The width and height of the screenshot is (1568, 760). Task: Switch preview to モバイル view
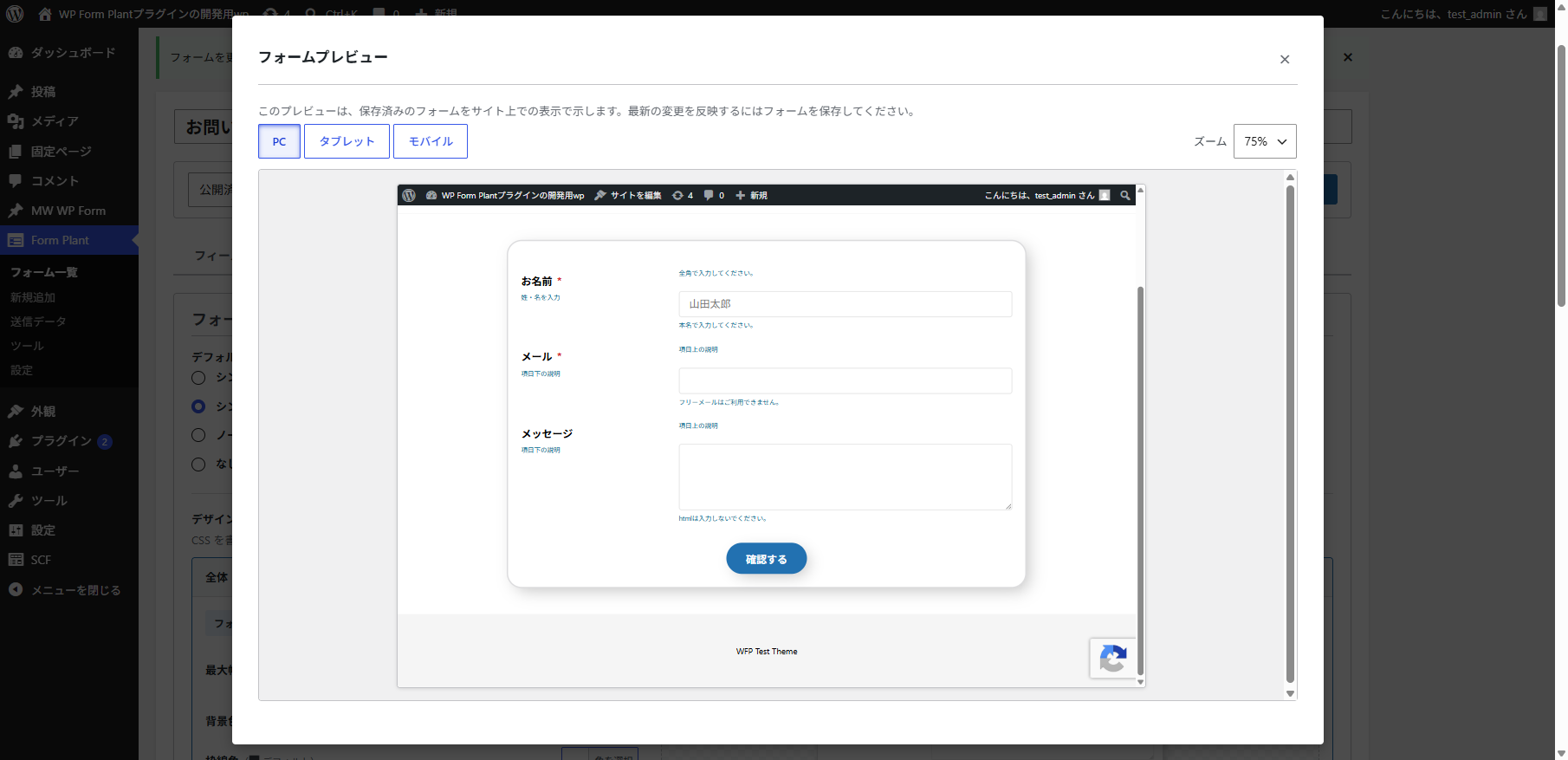coord(431,141)
